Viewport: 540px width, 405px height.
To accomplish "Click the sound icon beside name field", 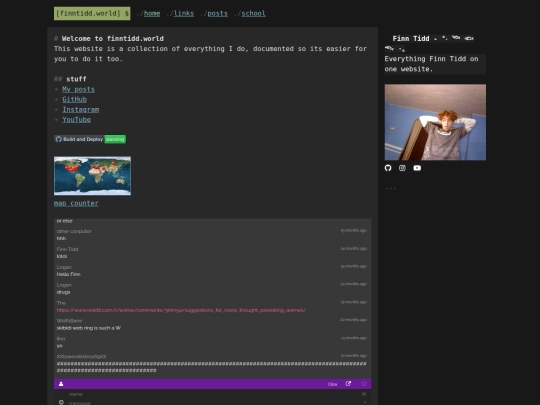I will (x=364, y=394).
